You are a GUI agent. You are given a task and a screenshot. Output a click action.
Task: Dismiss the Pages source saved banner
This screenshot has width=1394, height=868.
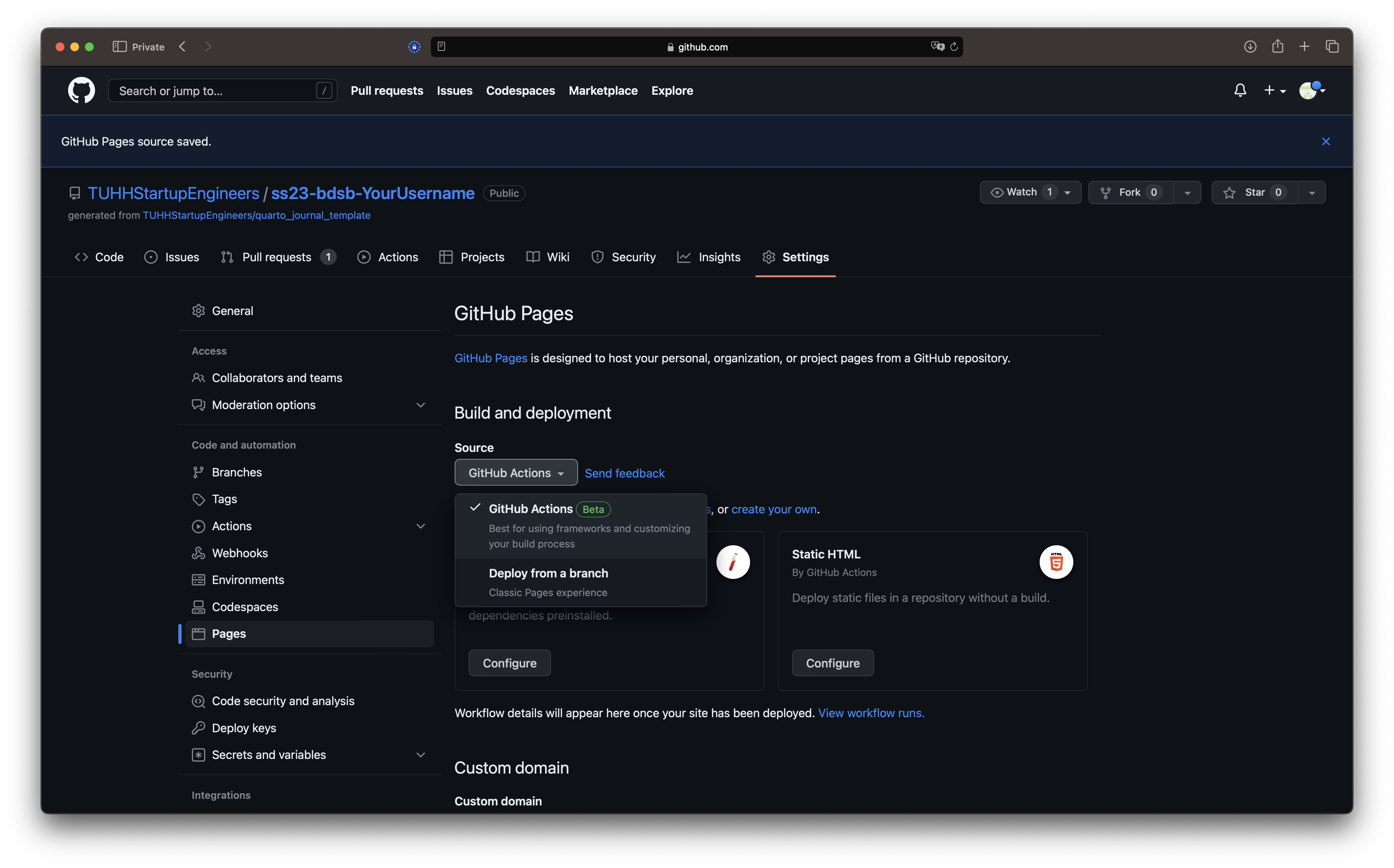tap(1325, 141)
